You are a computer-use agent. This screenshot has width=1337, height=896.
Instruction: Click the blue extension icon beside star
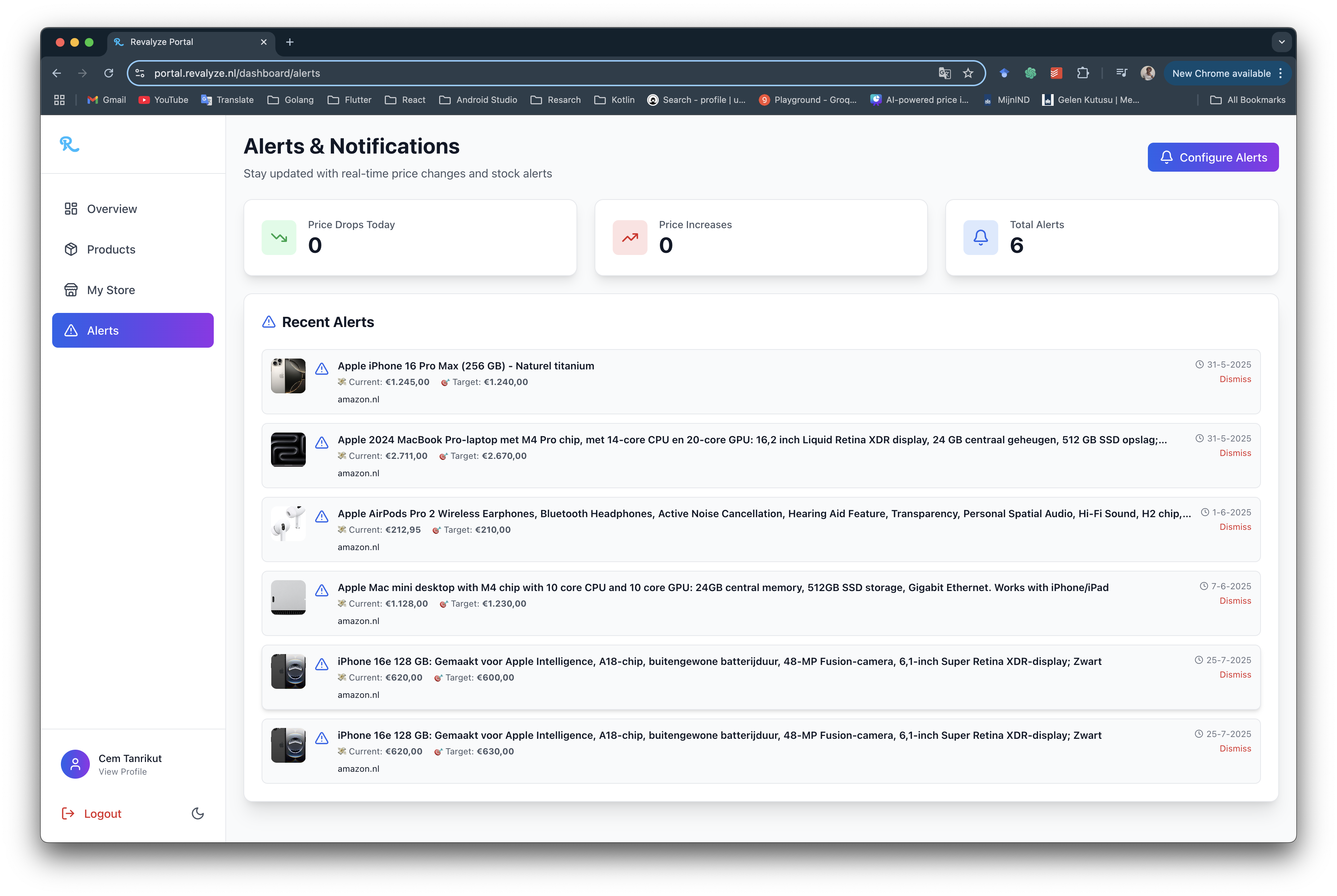[1004, 73]
